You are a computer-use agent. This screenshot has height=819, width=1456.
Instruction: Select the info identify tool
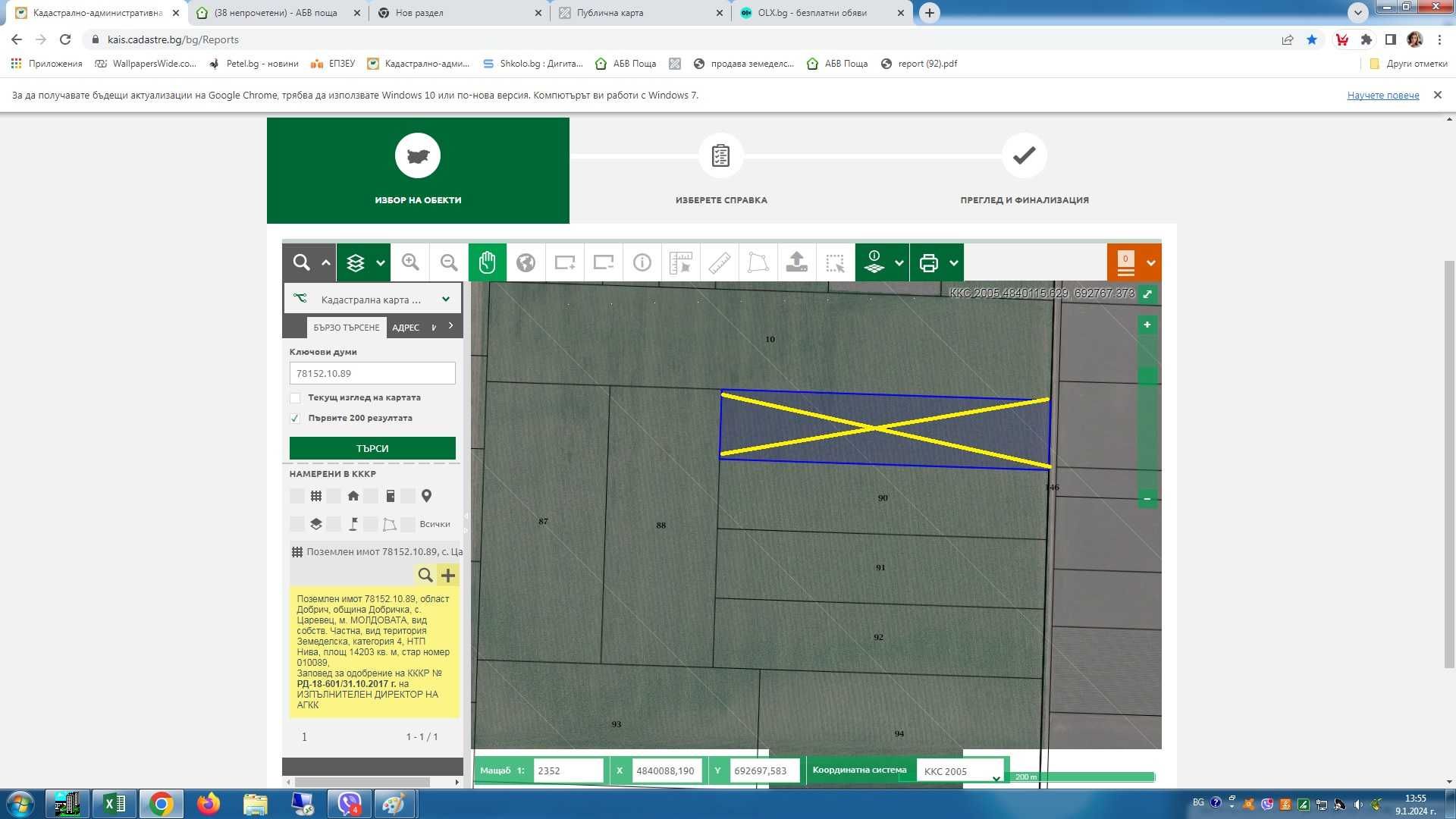642,262
